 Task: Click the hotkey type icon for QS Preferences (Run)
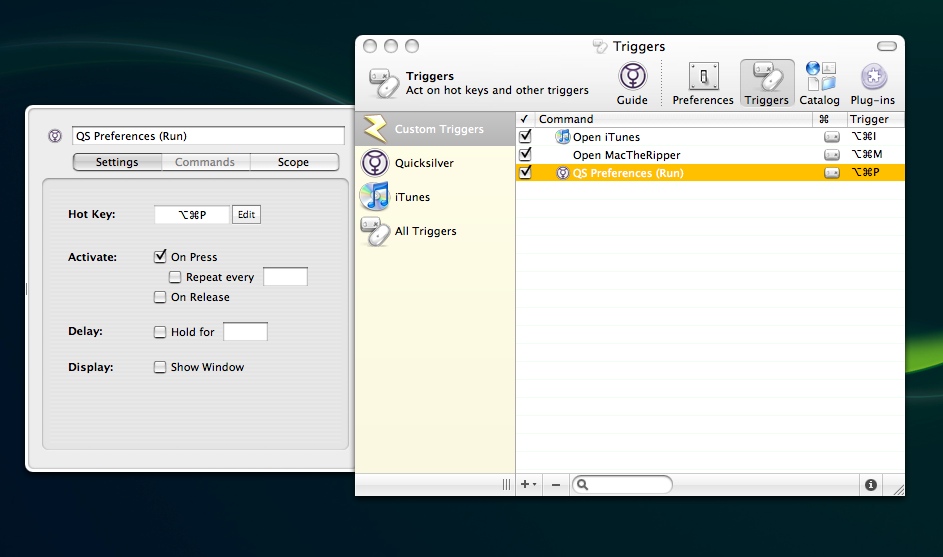point(832,173)
